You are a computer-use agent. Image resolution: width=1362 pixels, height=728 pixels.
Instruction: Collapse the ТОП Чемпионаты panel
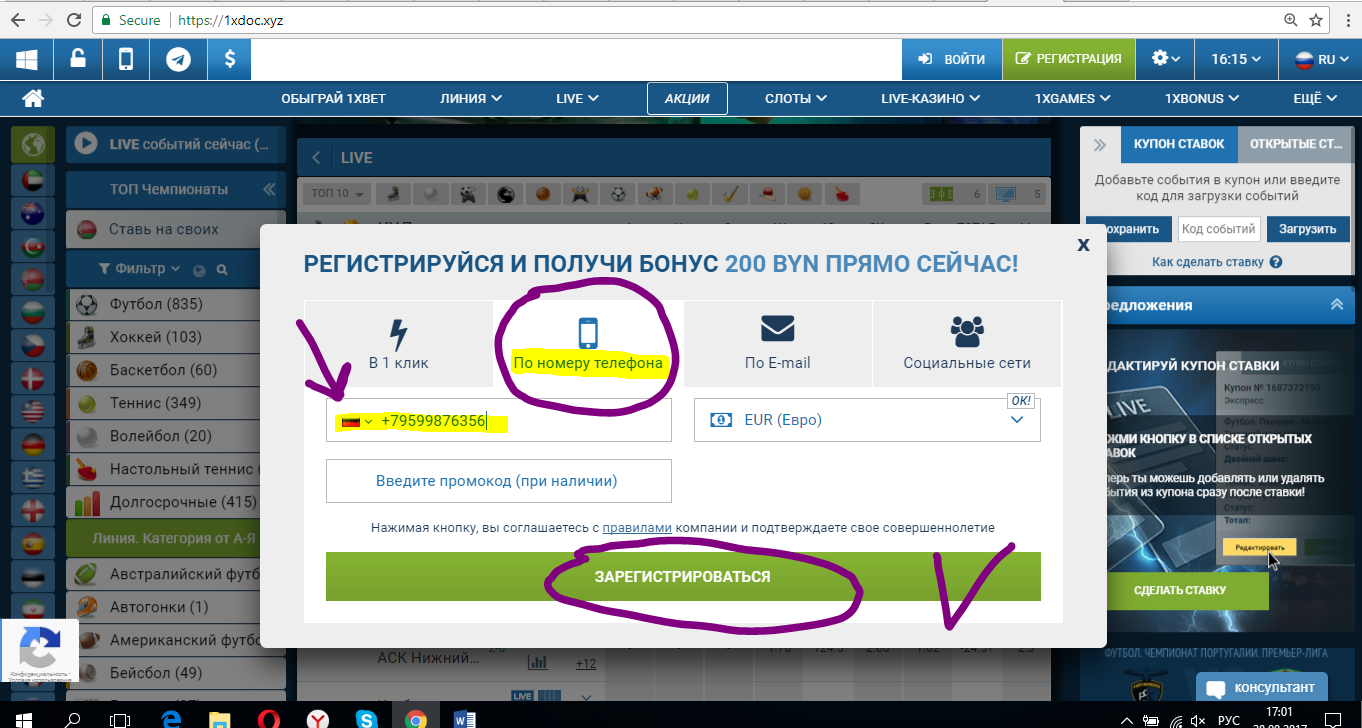268,189
